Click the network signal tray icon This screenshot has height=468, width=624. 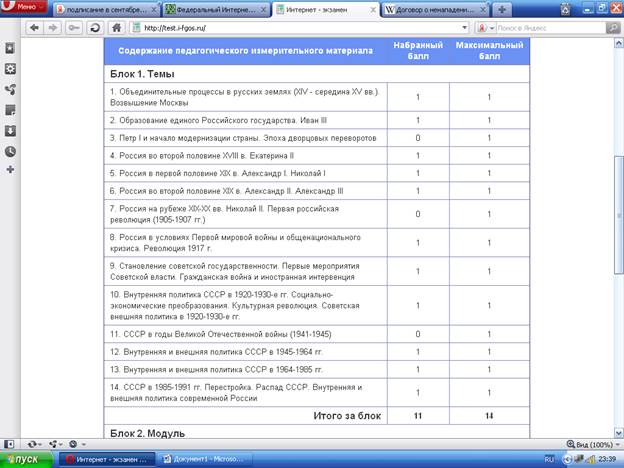[591, 460]
